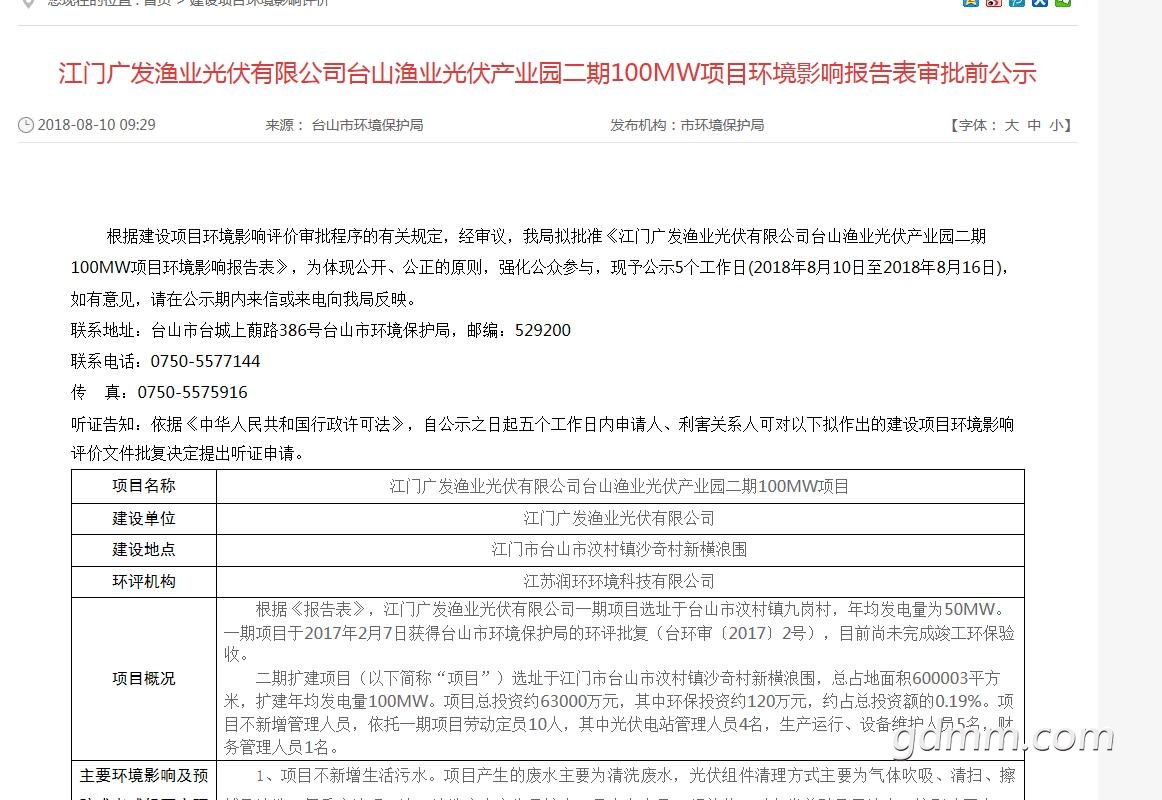Click the red article headline about 100MW项目
1162x800 pixels.
point(547,73)
